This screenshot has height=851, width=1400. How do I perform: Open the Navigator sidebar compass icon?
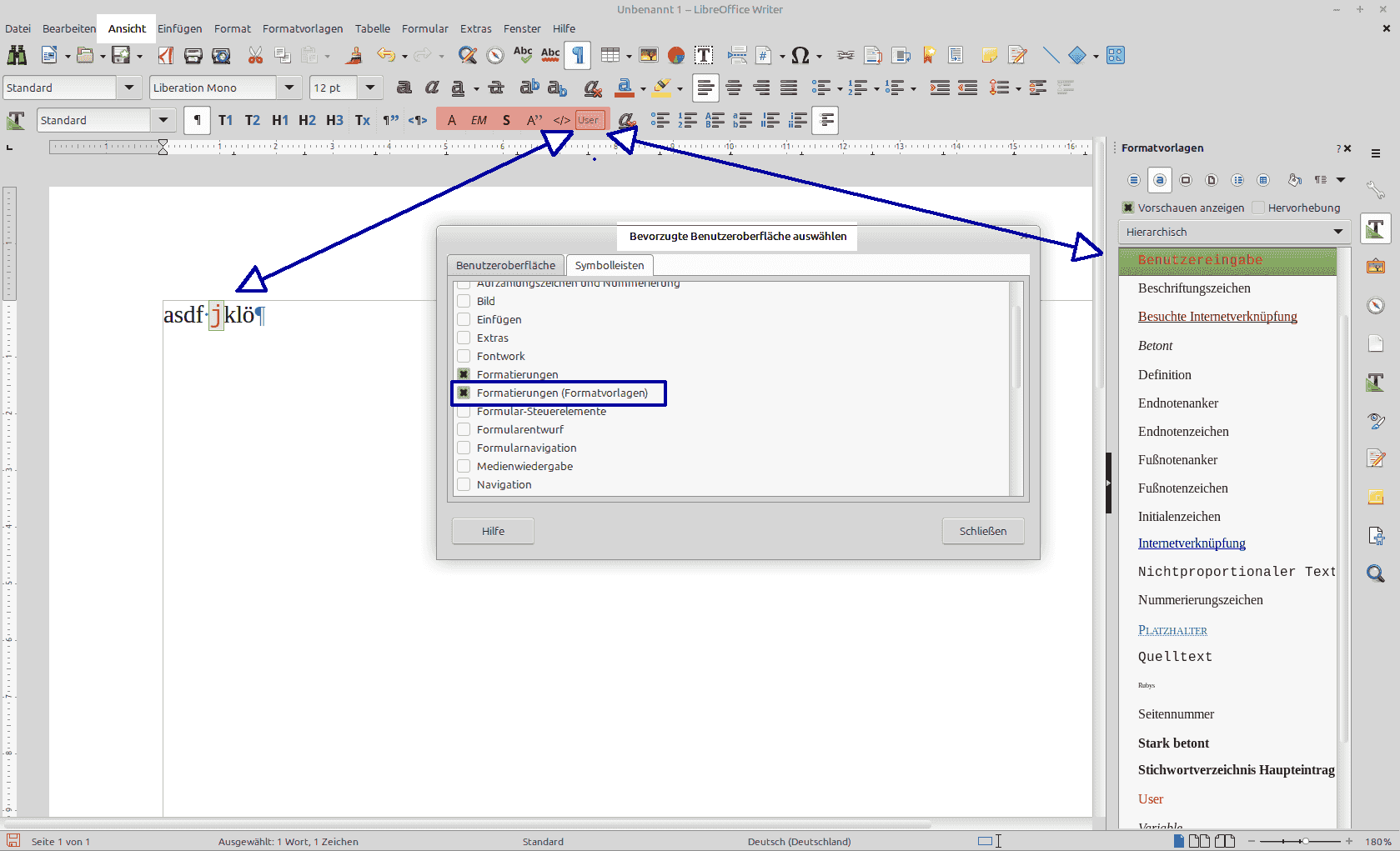click(1376, 305)
